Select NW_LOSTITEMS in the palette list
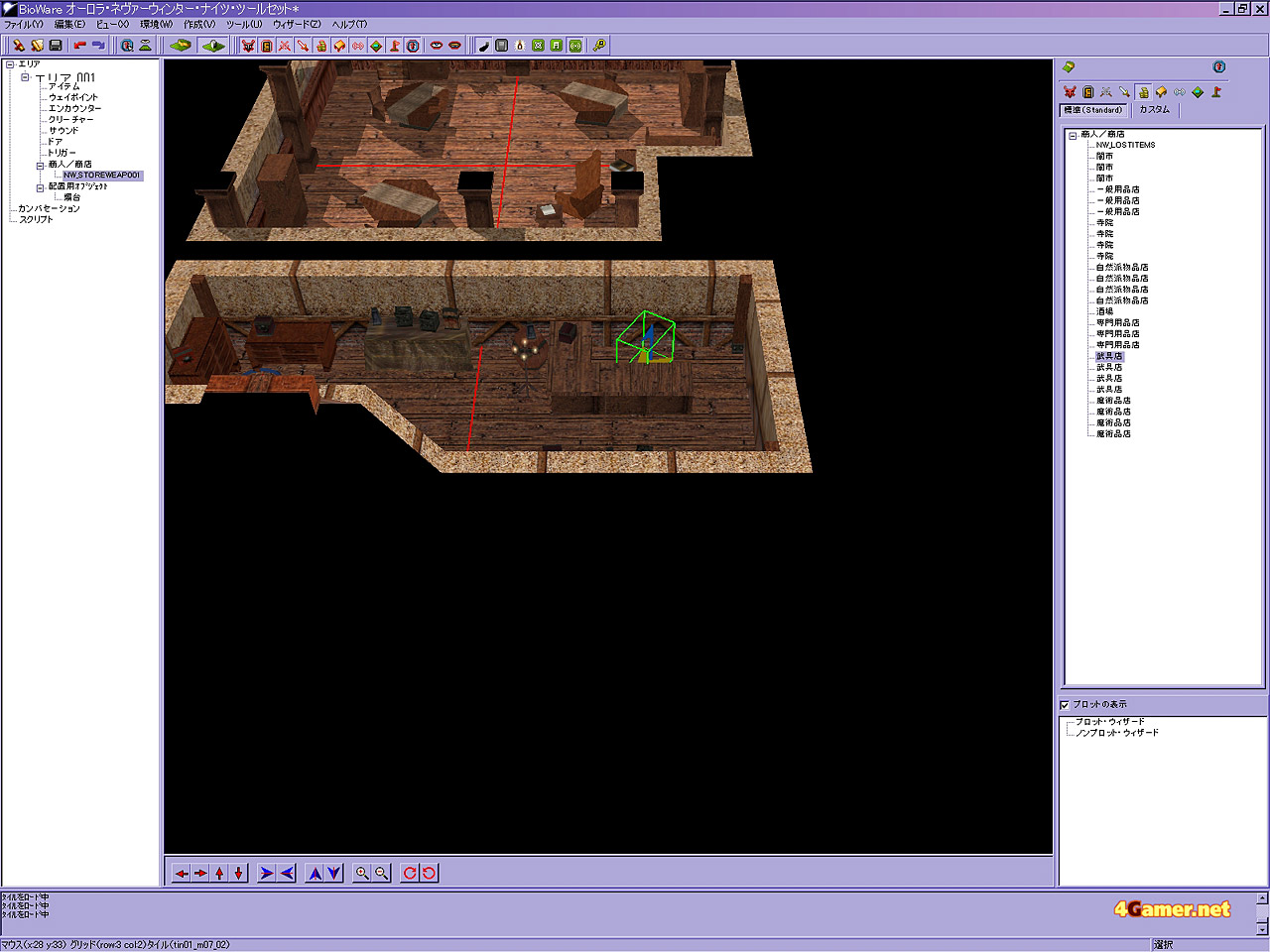 click(x=1125, y=146)
